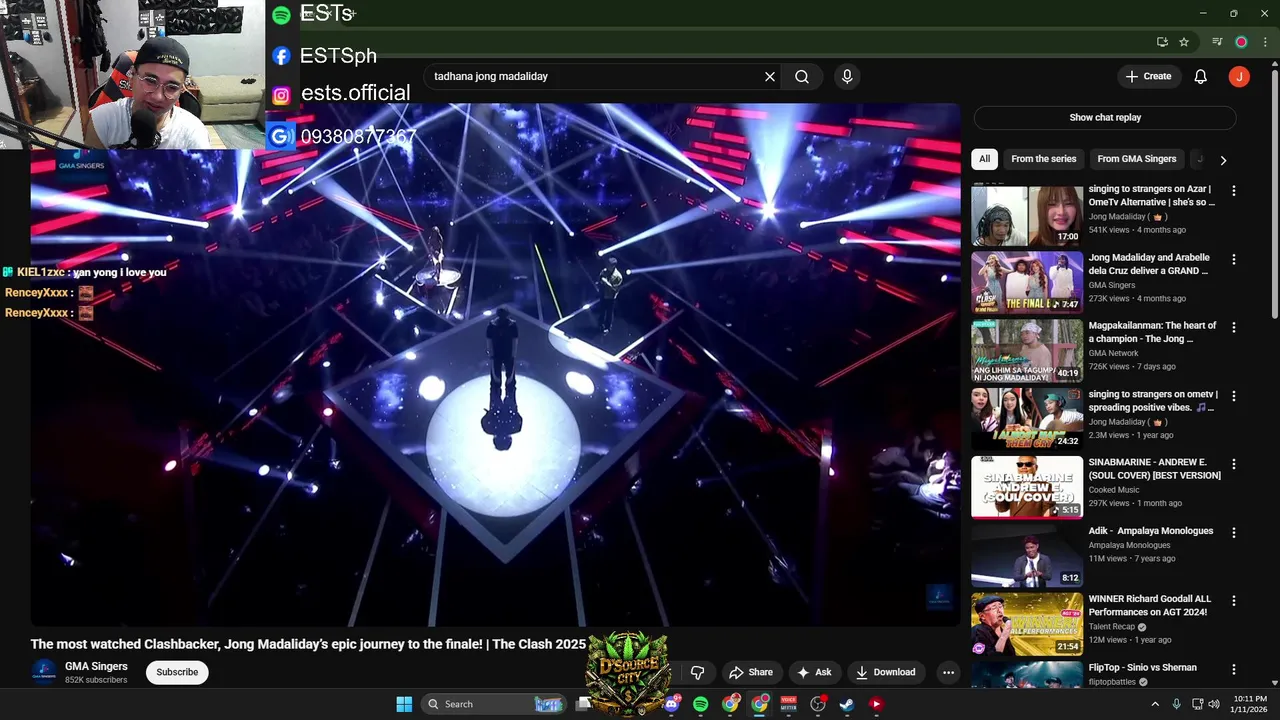
Task: Subscribe to GMA Singers channel
Action: click(x=177, y=672)
